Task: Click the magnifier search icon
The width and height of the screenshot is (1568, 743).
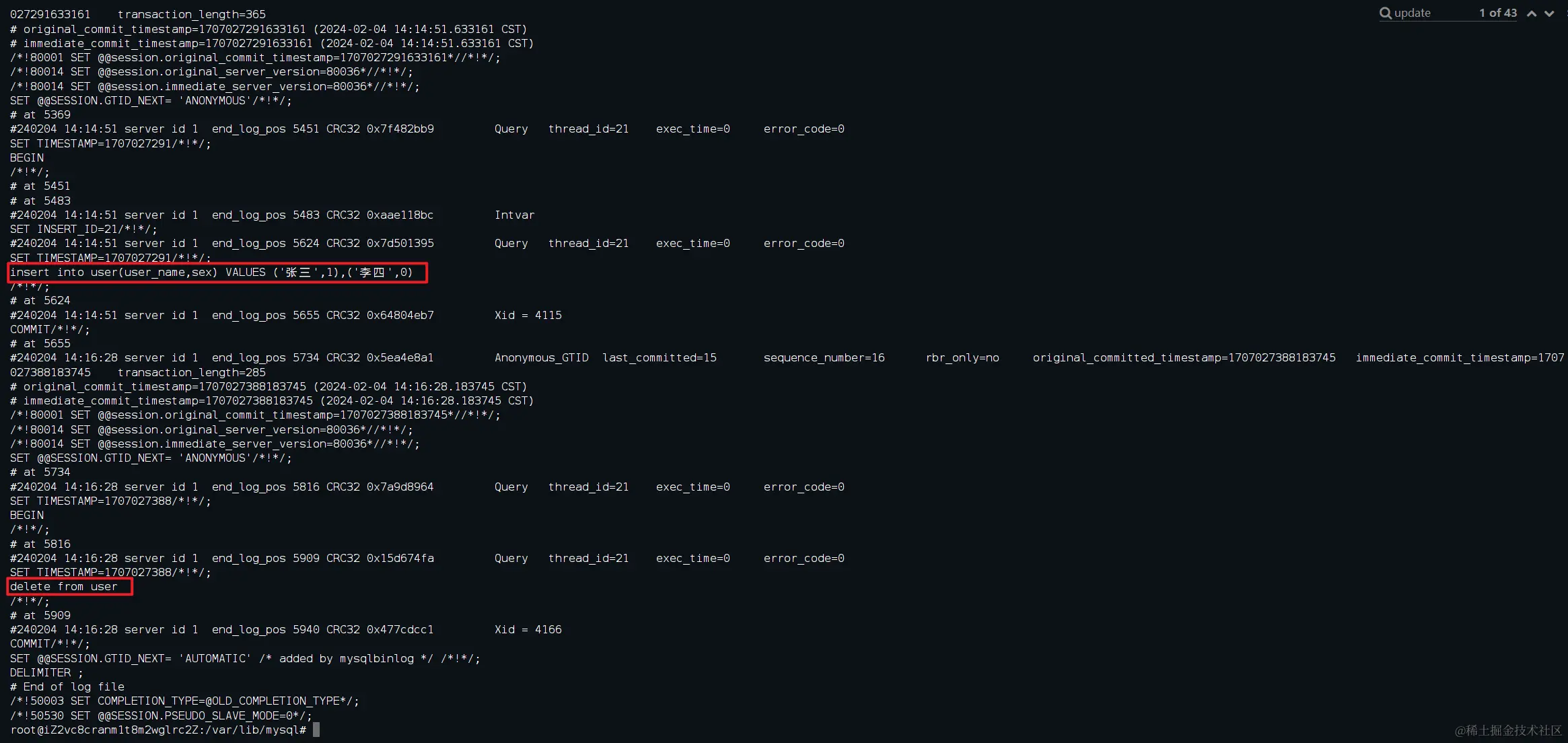Action: coord(1385,13)
